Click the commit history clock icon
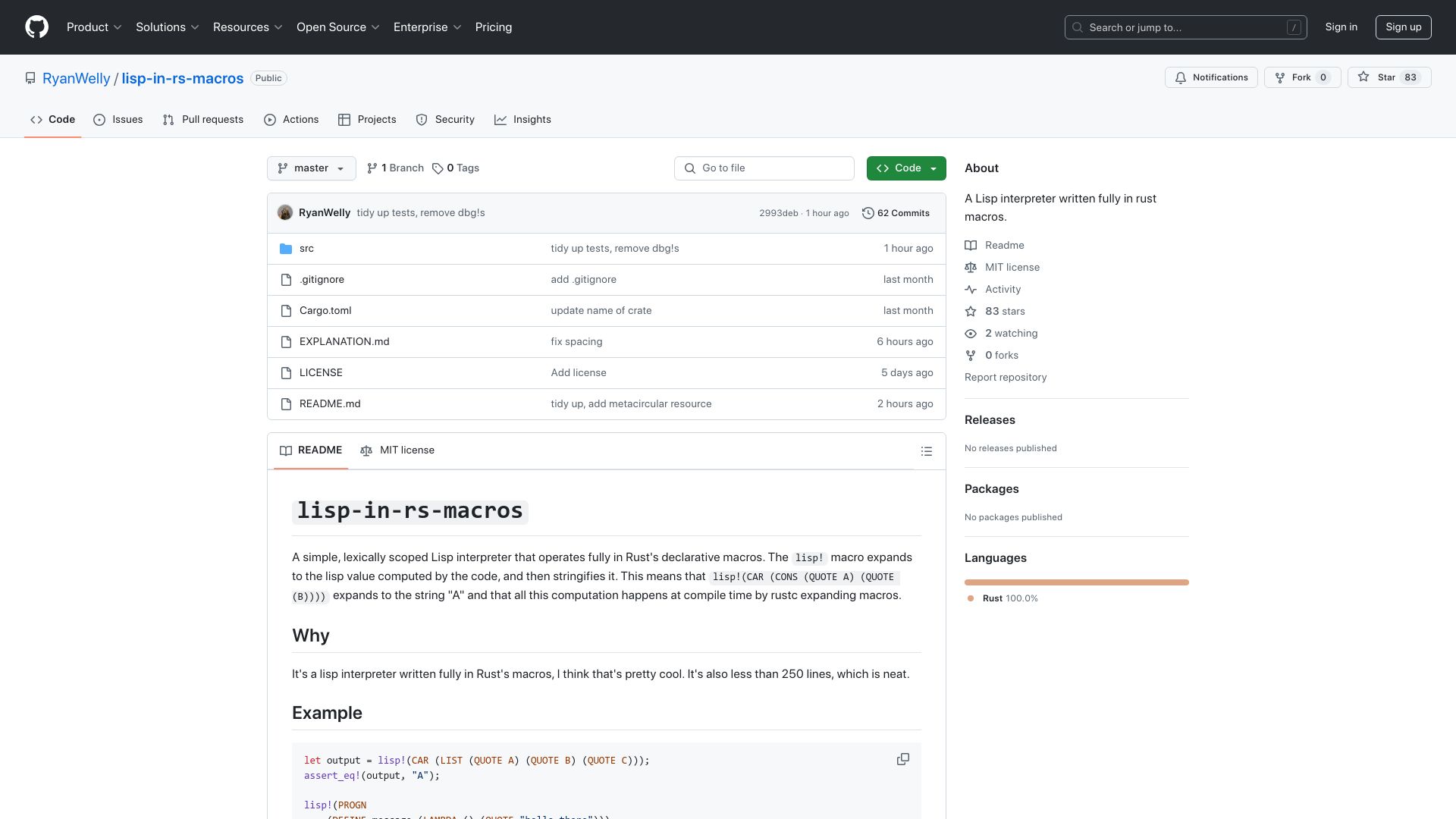The width and height of the screenshot is (1456, 819). point(868,213)
